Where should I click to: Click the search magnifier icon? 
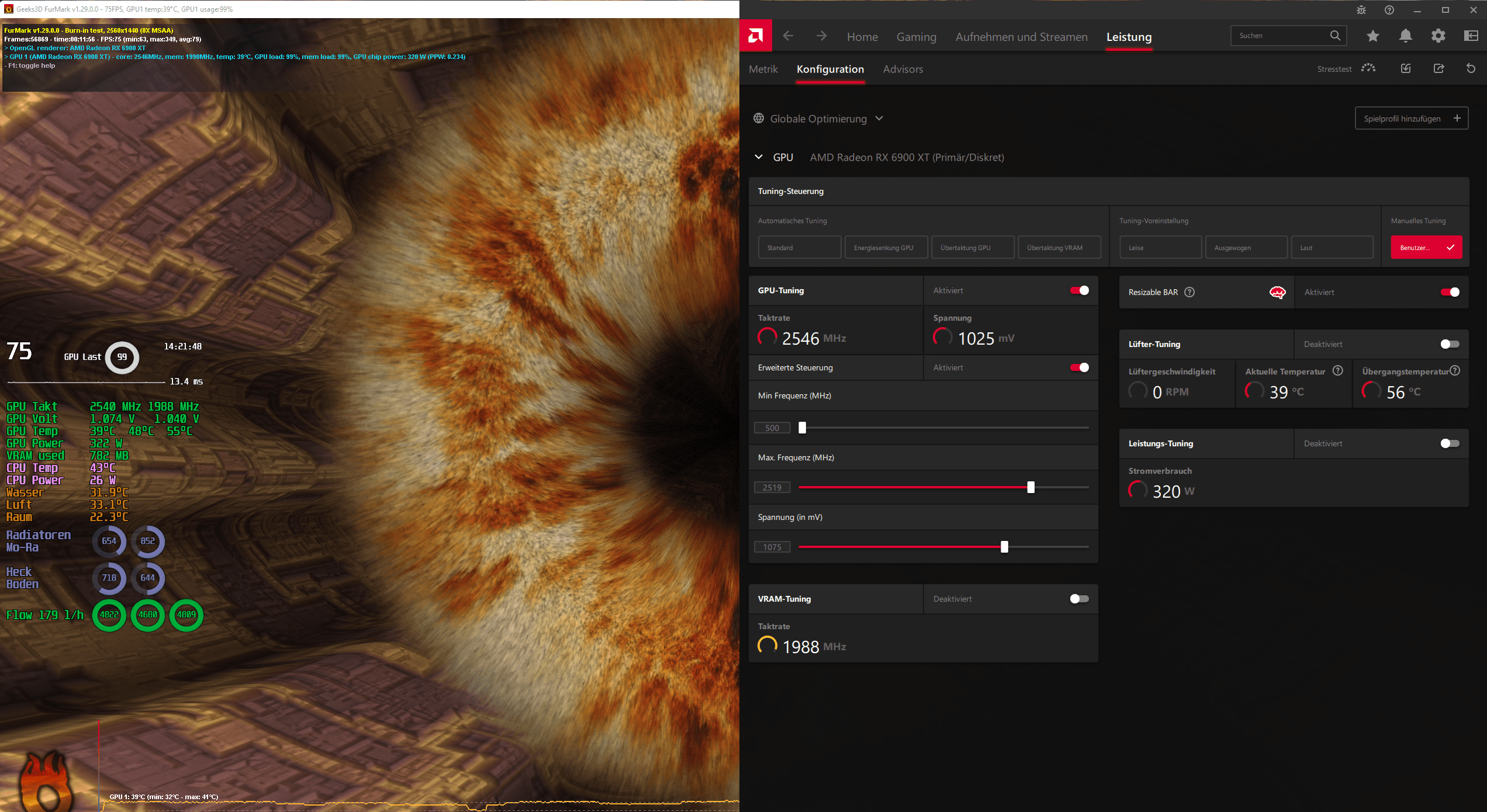[1335, 36]
